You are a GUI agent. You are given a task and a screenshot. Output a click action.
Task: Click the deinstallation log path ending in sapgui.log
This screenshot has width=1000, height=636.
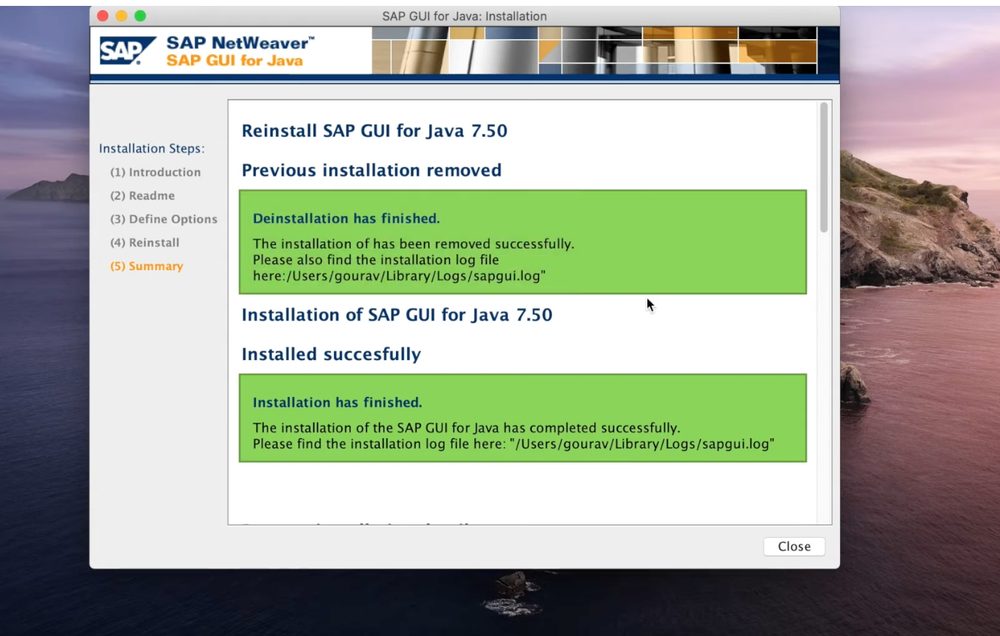(399, 276)
